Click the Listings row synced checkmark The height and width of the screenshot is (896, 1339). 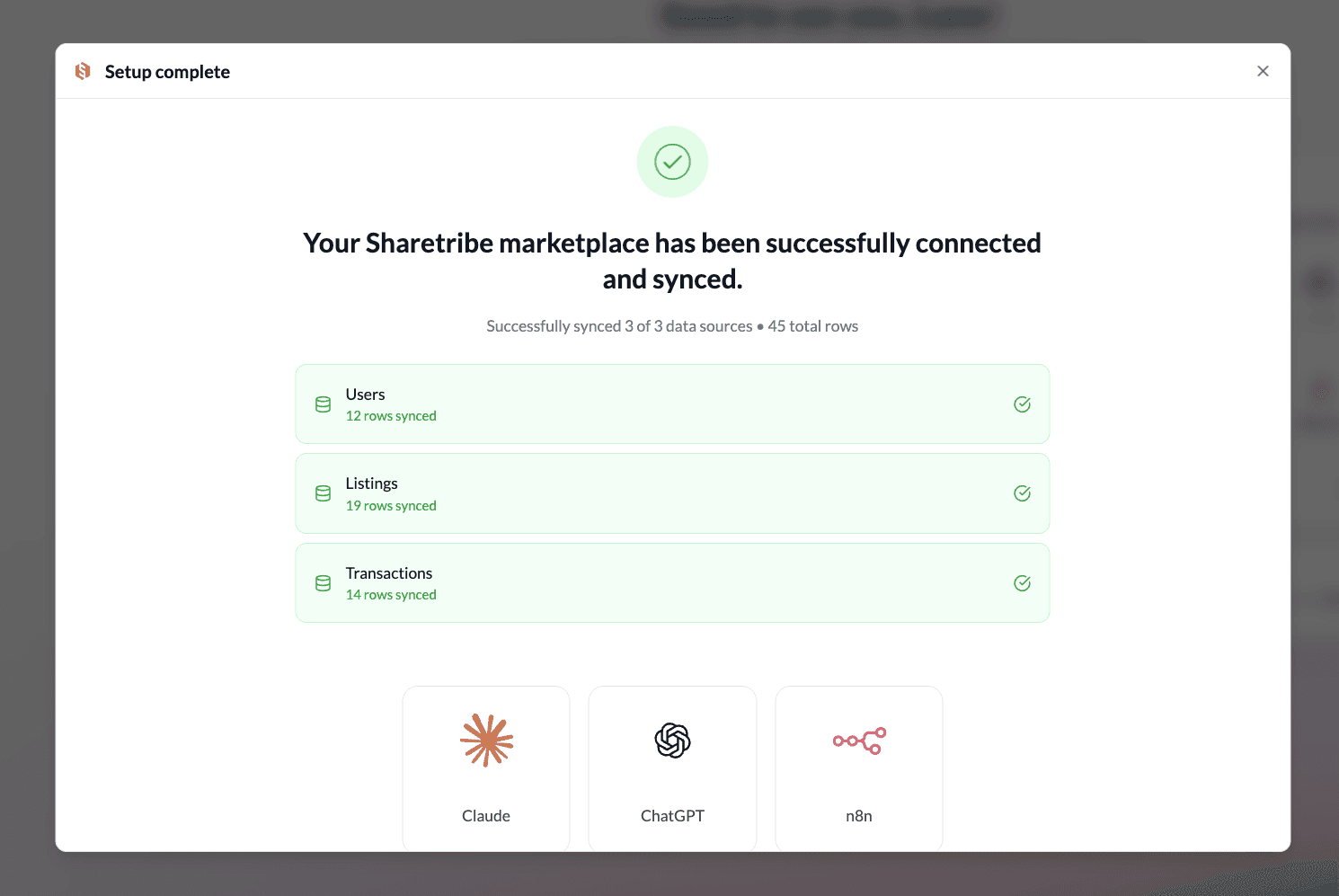(1022, 493)
